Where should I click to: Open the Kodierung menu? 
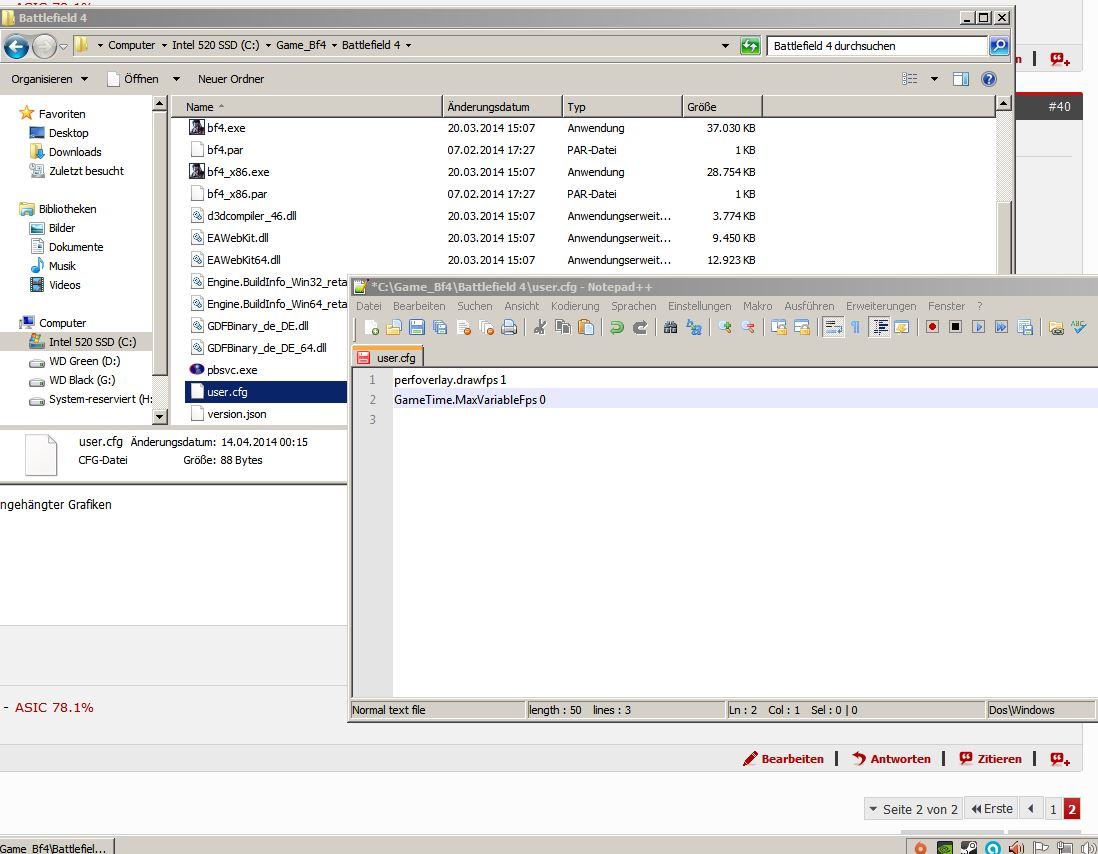point(575,306)
